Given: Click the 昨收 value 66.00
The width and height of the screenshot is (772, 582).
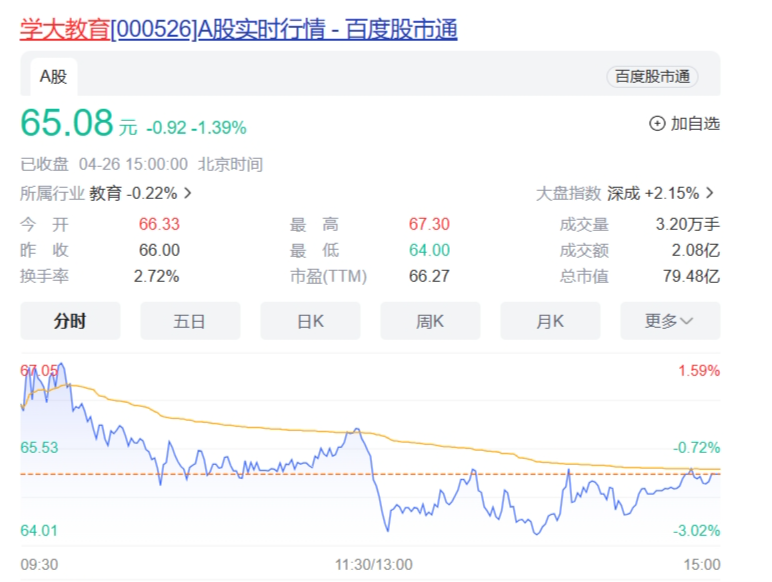Looking at the screenshot, I should (x=159, y=250).
